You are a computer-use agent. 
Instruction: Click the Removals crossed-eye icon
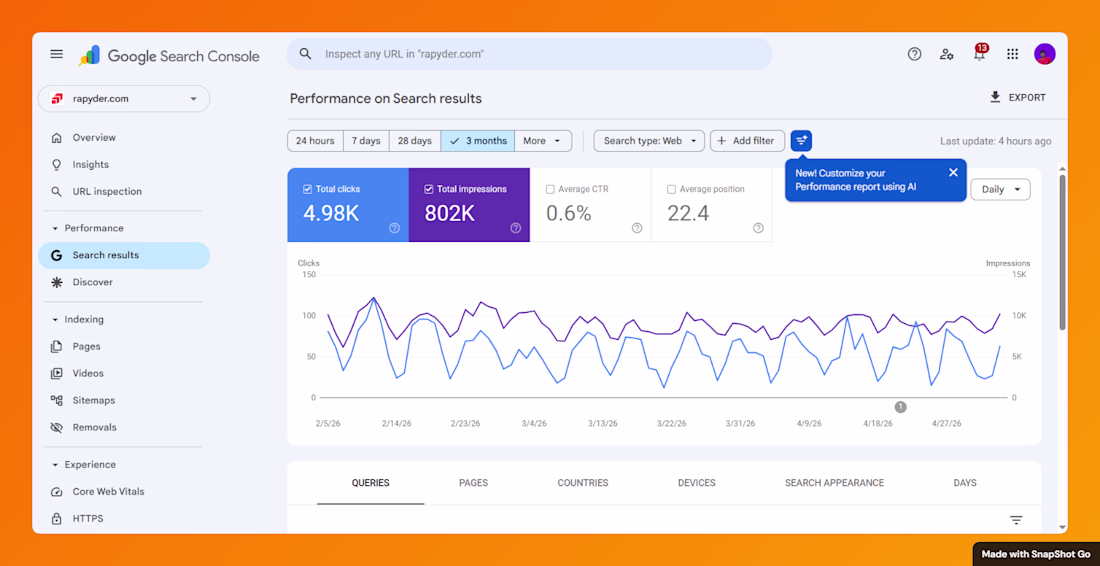coord(57,427)
